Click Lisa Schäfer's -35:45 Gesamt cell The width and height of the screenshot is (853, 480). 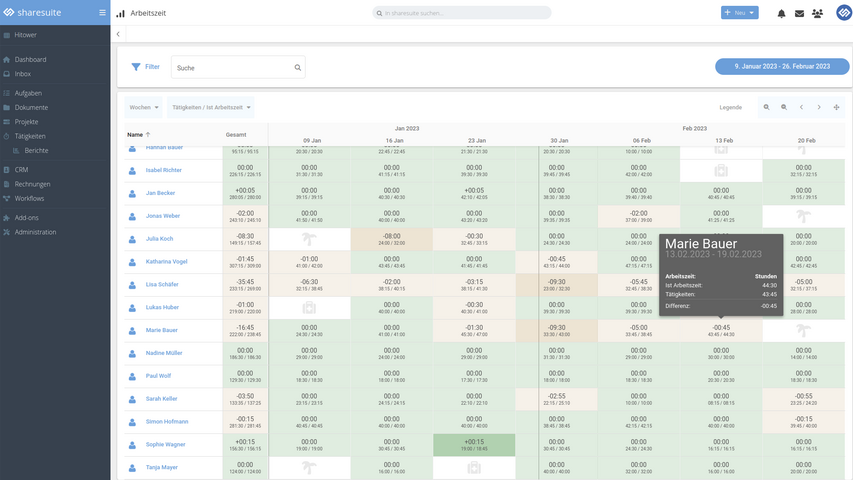tap(245, 285)
